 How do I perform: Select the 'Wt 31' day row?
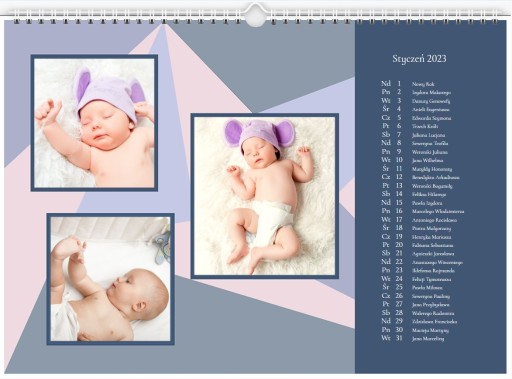click(x=413, y=338)
